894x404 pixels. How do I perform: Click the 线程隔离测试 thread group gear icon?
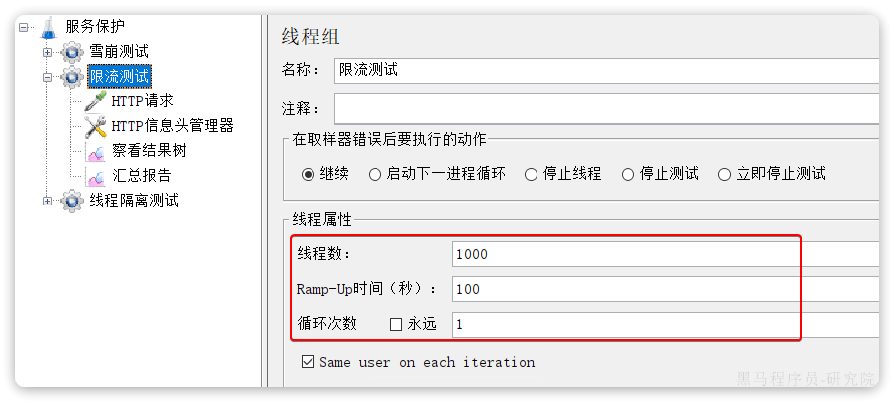pos(73,201)
